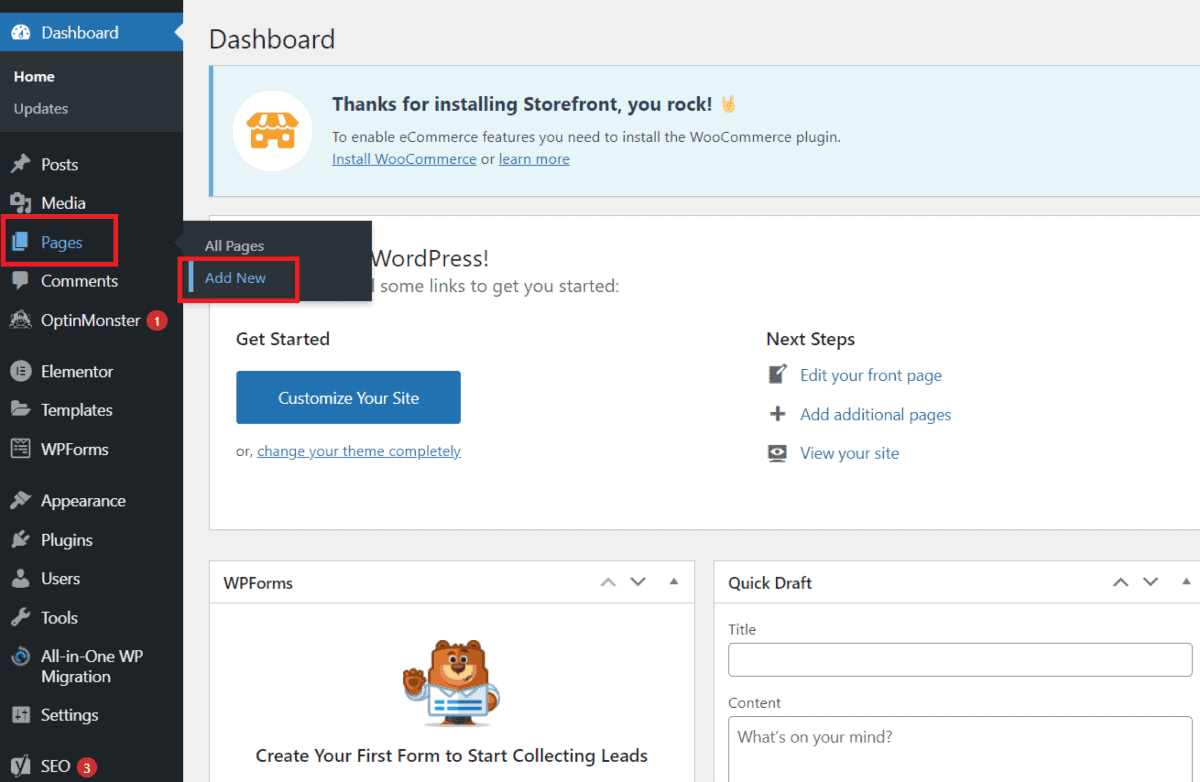Image resolution: width=1200 pixels, height=782 pixels.
Task: Open the Add additional pages link
Action: (x=876, y=414)
